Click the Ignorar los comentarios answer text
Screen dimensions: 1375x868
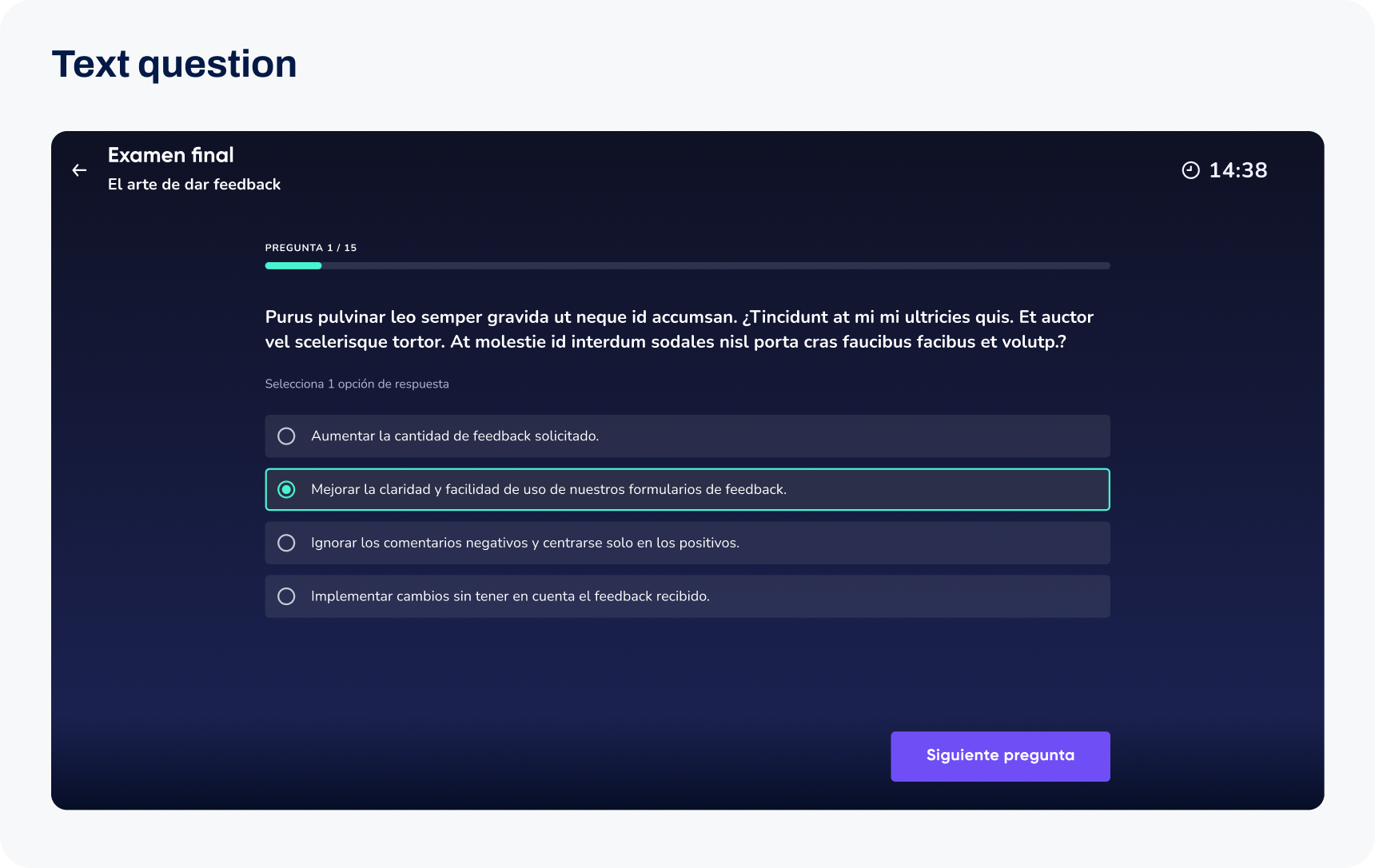[x=525, y=543]
